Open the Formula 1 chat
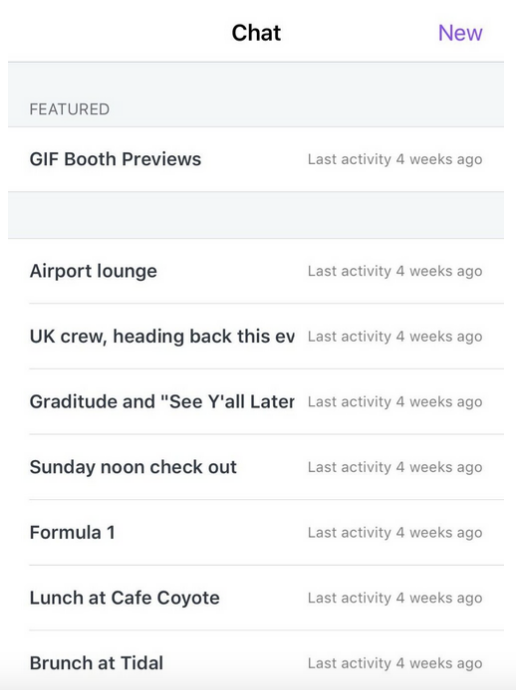This screenshot has width=516, height=690. [x=256, y=532]
